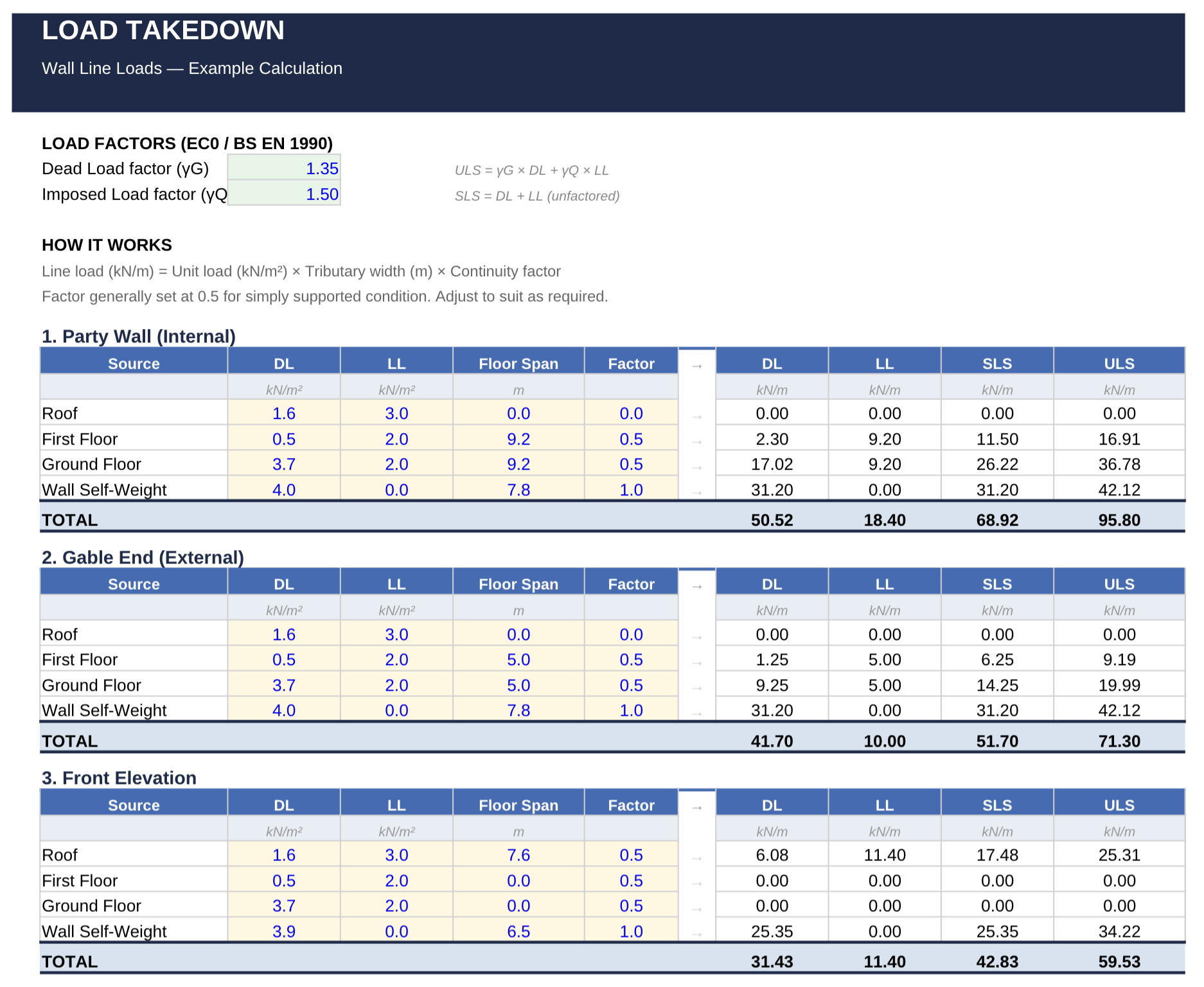The image size is (1204, 987).
Task: Click the ULS formula text beside load factors
Action: coord(531,170)
